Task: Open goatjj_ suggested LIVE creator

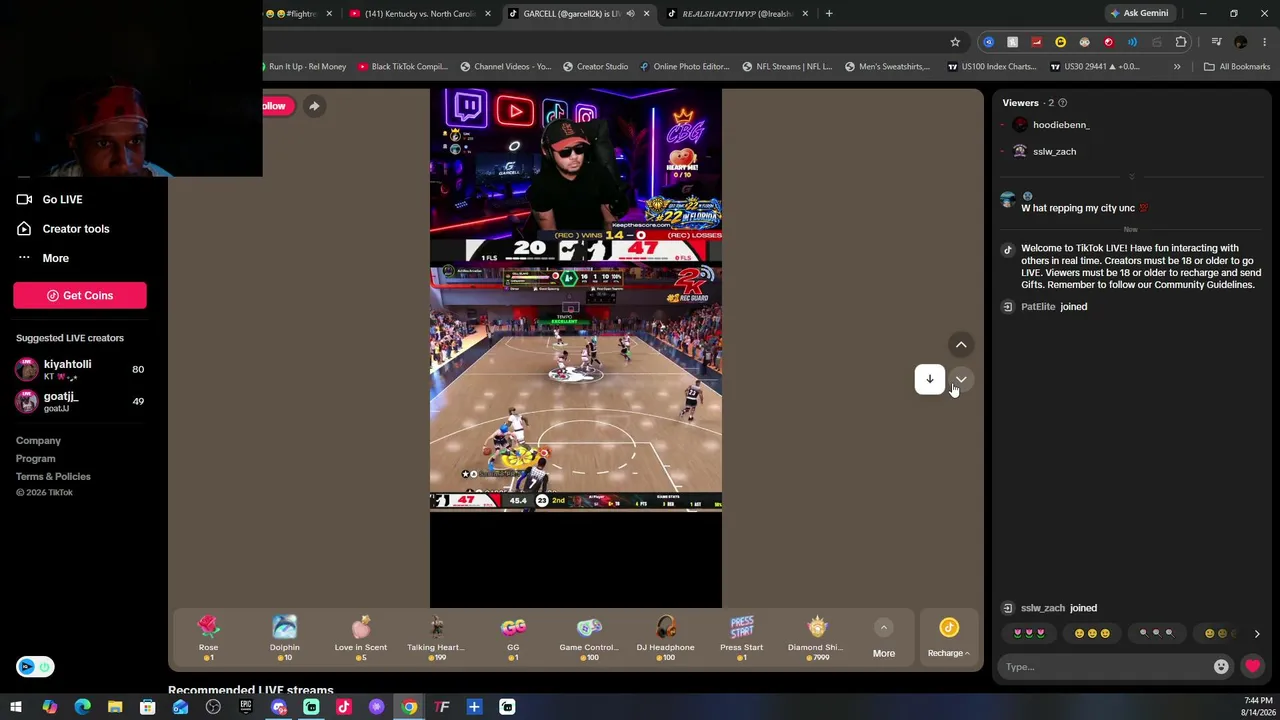Action: (80, 401)
